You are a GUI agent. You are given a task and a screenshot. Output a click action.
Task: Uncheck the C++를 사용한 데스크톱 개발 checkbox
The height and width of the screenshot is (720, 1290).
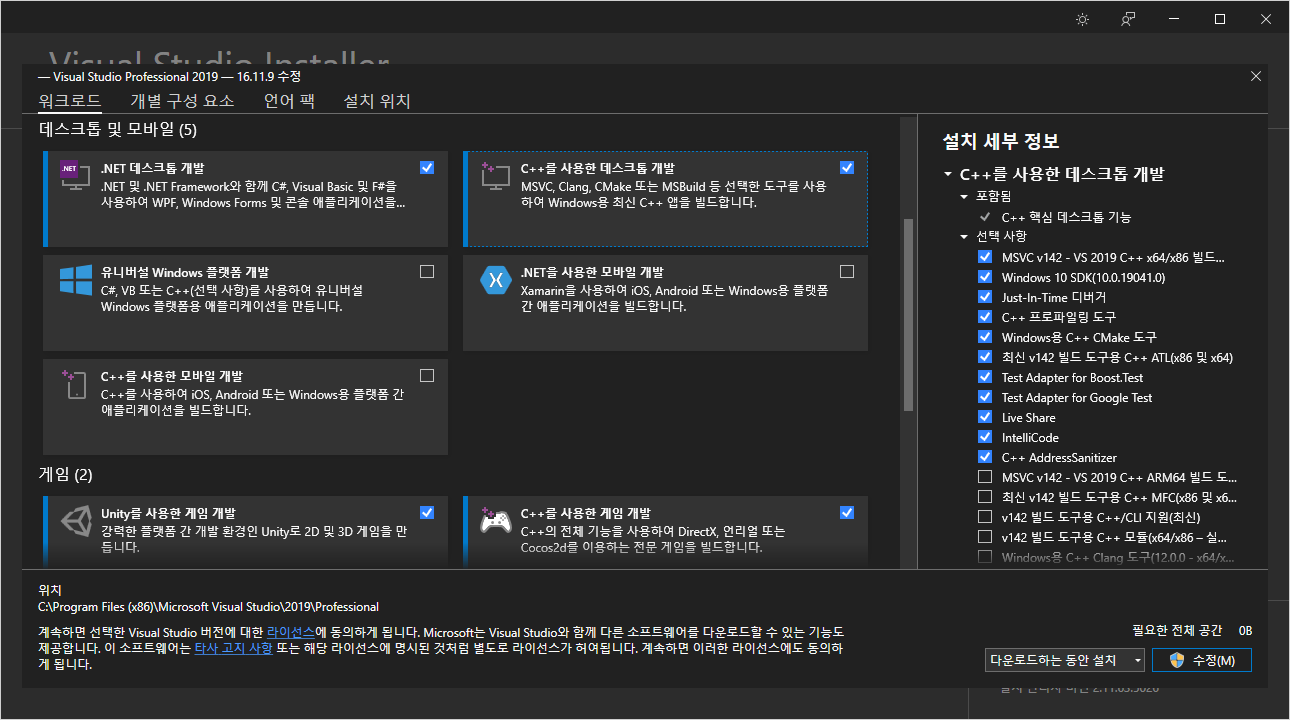pos(847,168)
